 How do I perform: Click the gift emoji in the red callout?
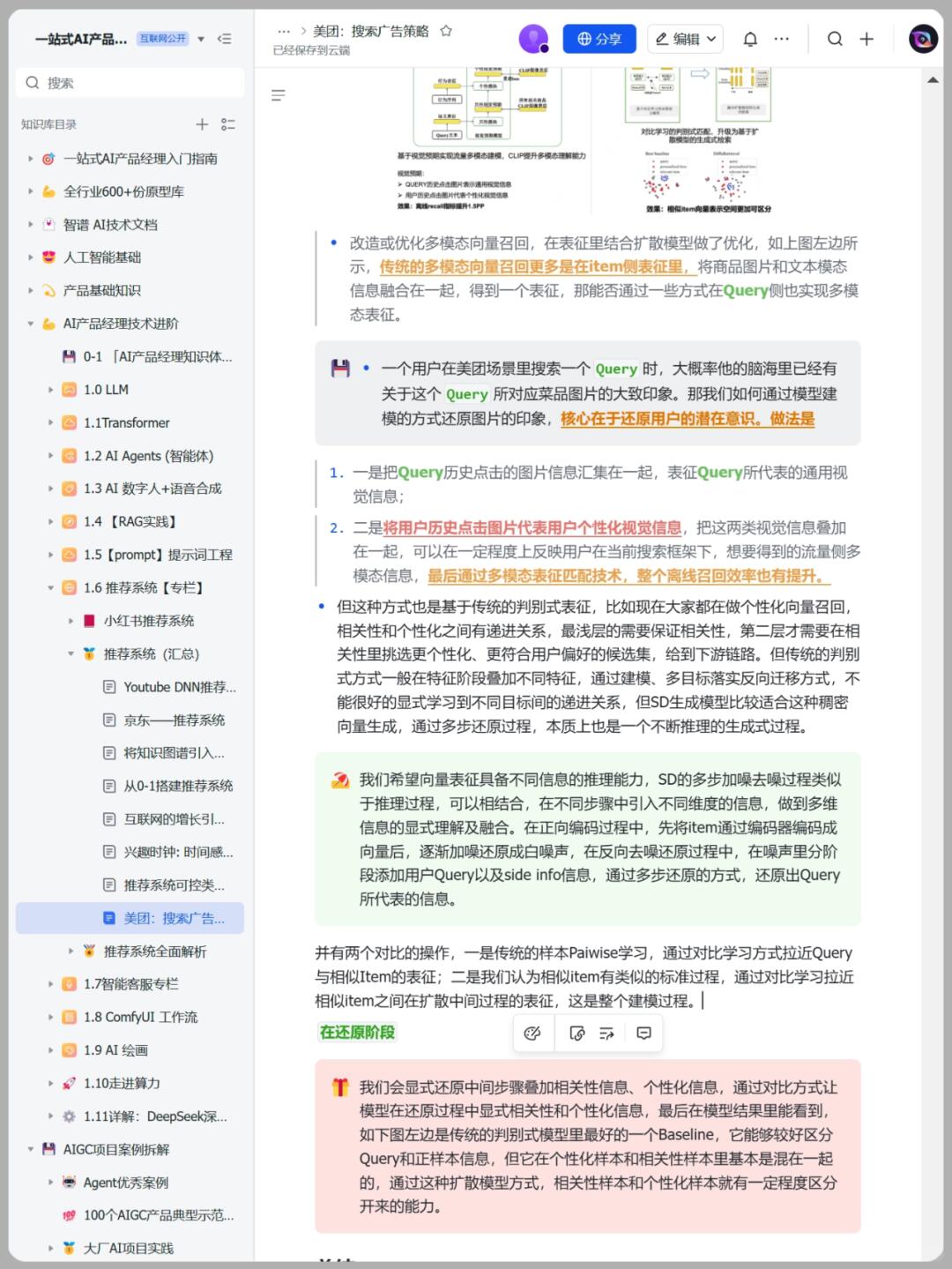click(x=340, y=1087)
